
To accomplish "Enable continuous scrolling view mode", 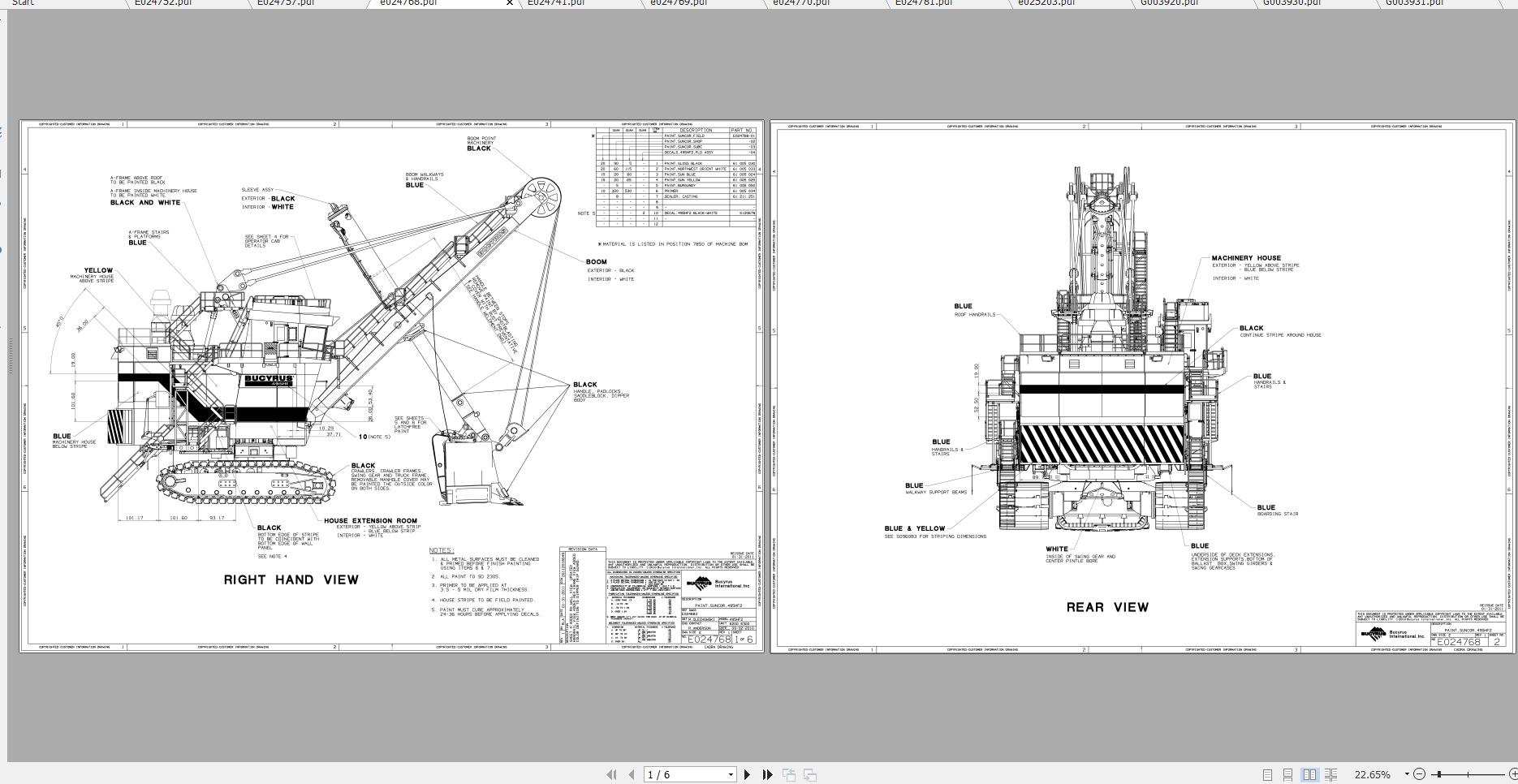I will pyautogui.click(x=1287, y=773).
